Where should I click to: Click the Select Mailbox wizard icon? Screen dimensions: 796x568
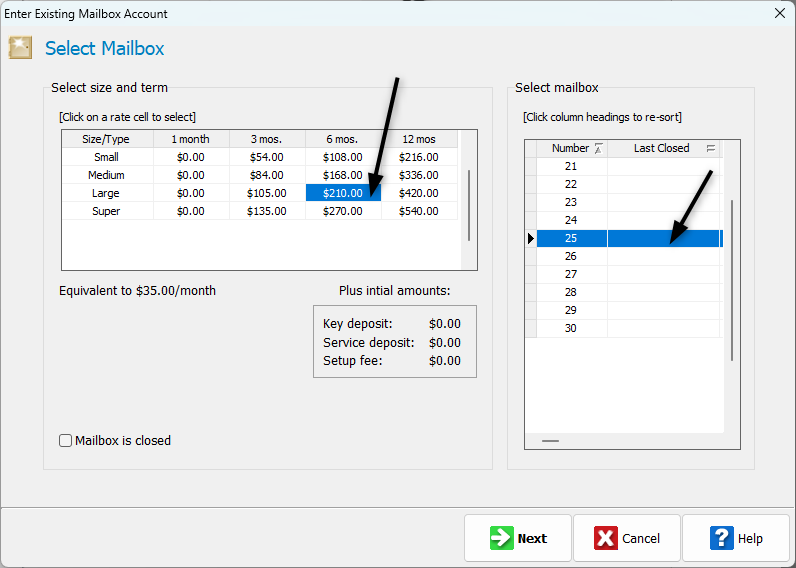(x=20, y=48)
